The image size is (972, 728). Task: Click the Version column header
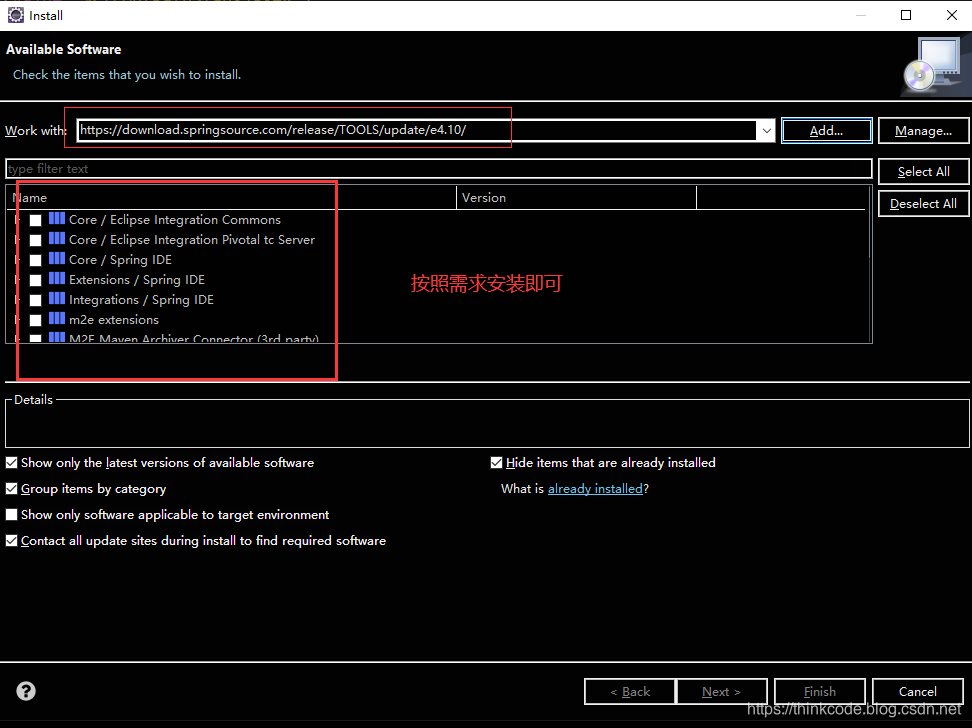tap(577, 198)
